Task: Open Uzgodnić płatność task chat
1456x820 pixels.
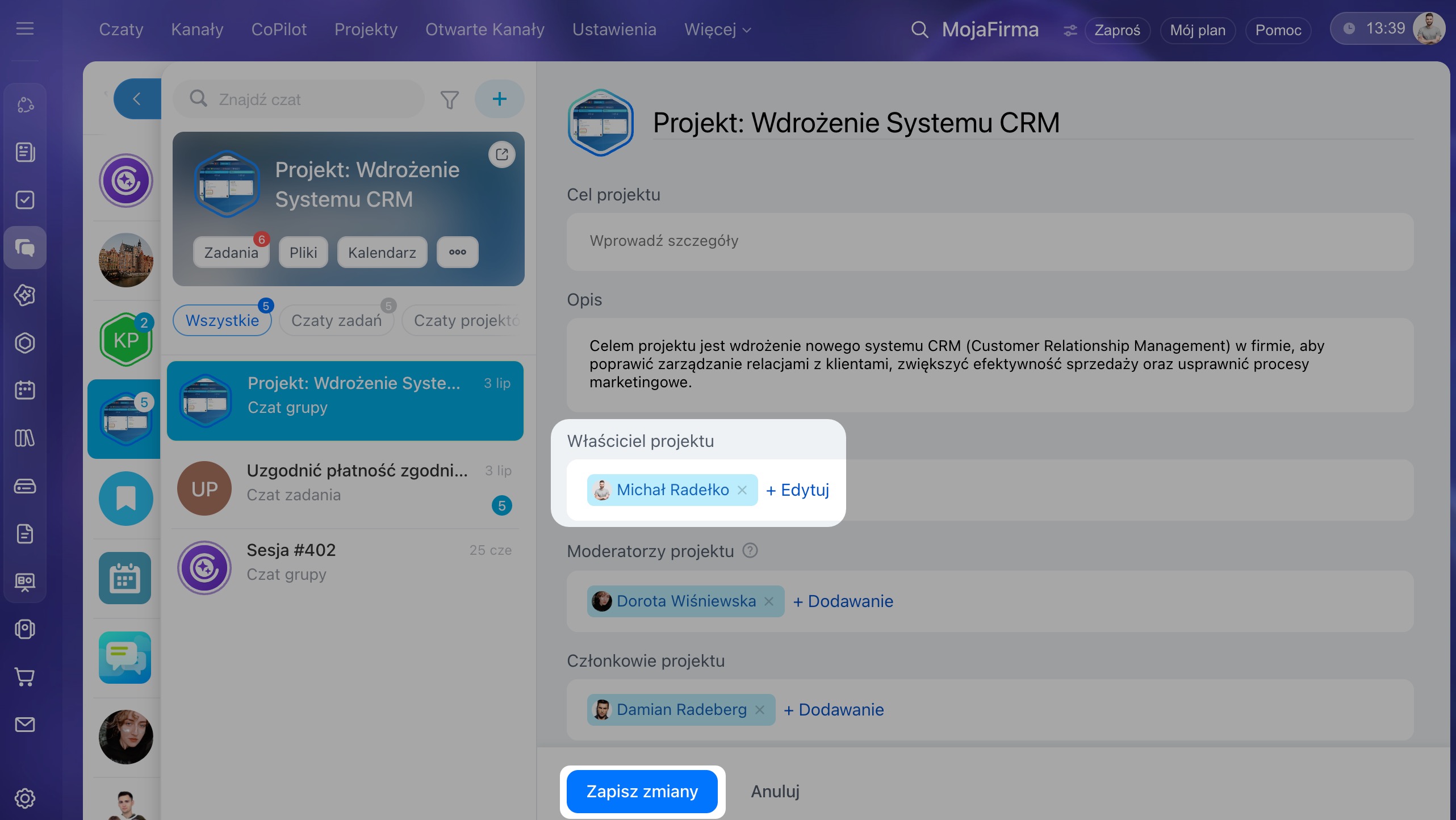Action: pos(345,488)
